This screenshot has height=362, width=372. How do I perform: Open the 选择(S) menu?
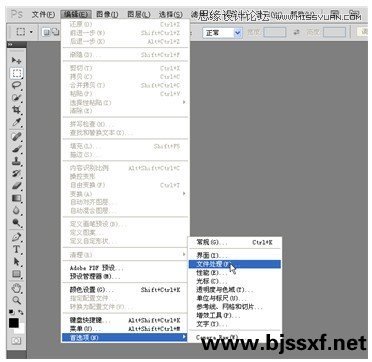pyautogui.click(x=171, y=15)
